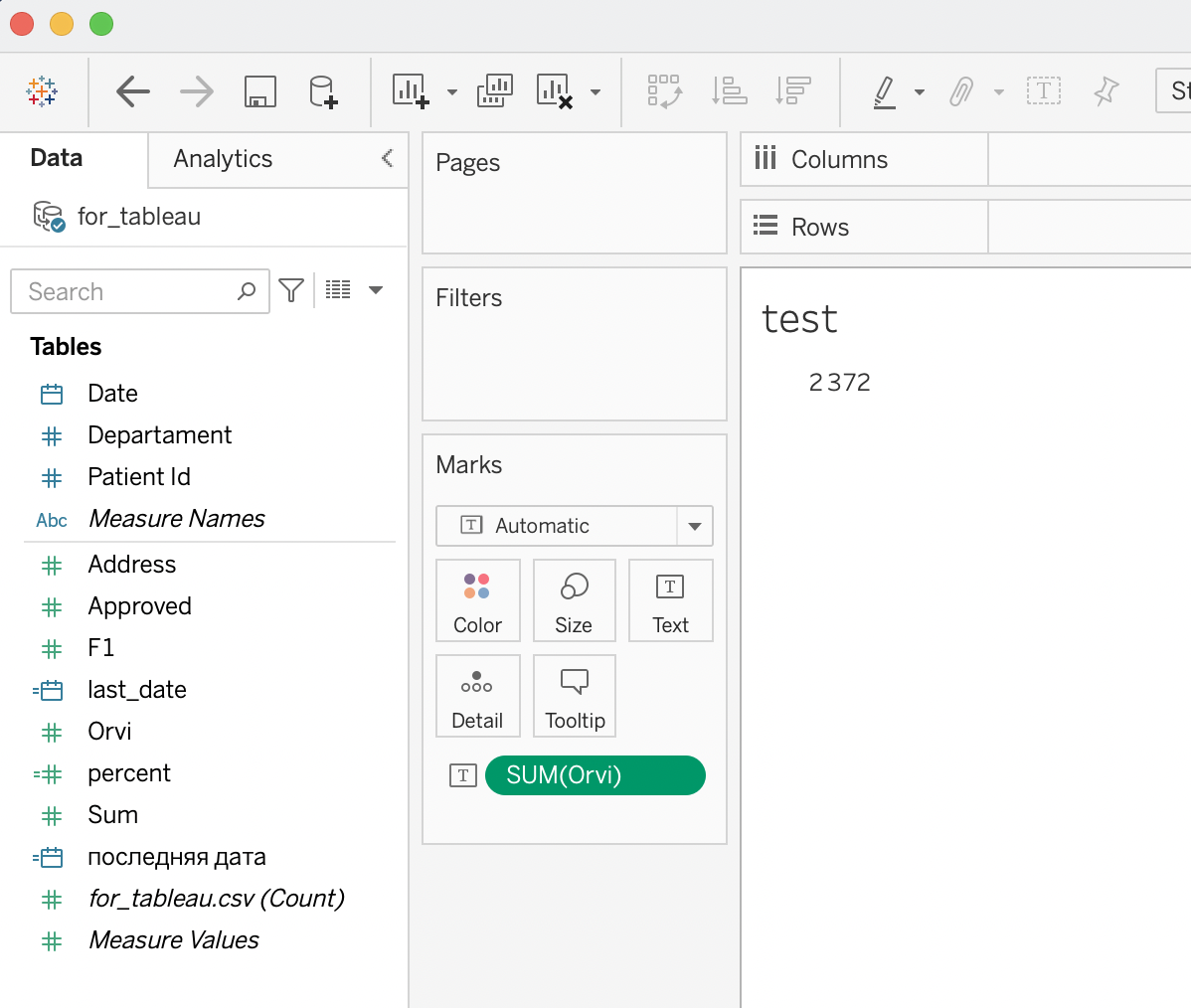Switch to the Analytics tab

point(223,159)
